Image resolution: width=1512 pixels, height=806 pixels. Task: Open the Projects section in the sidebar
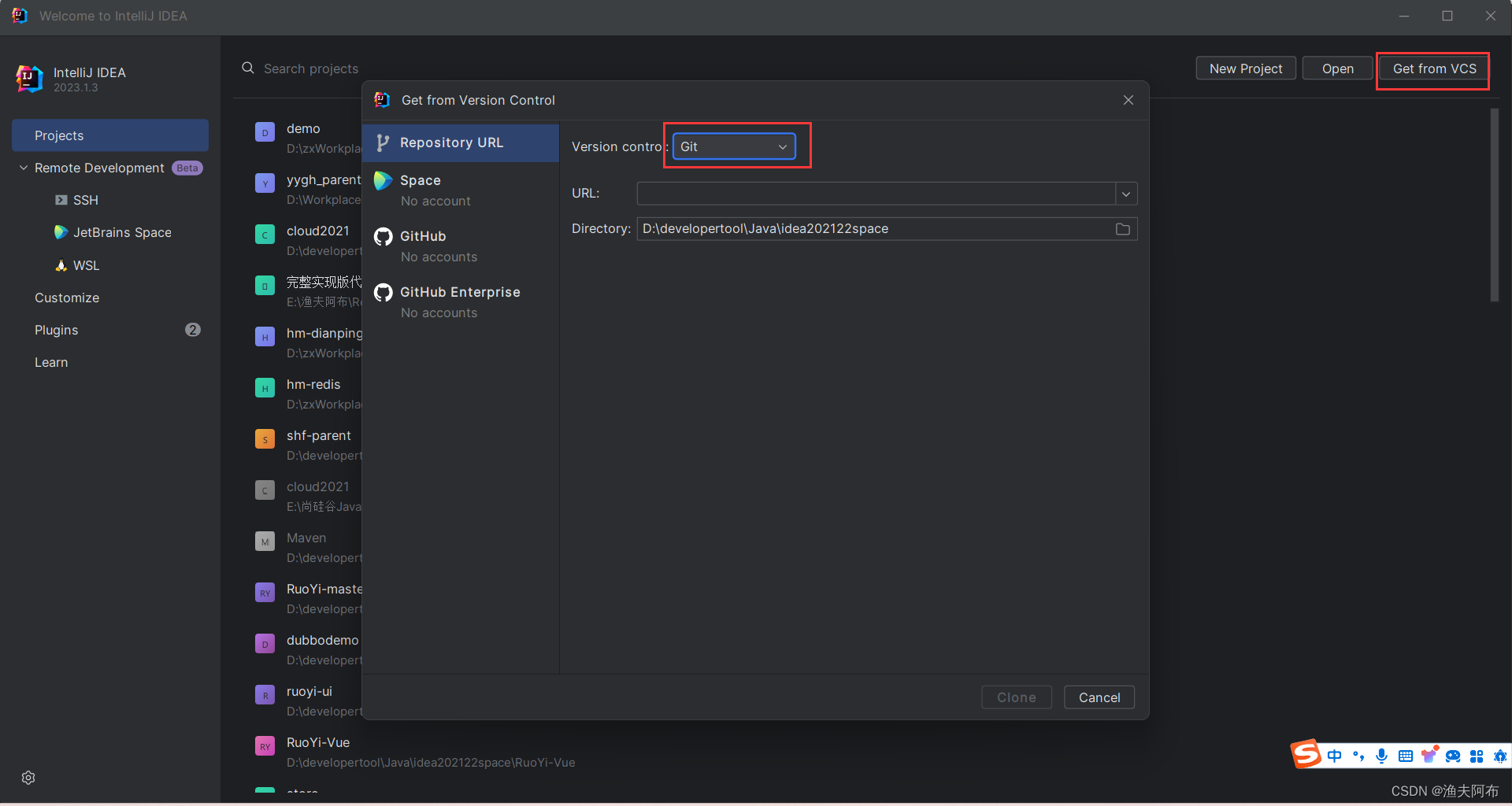coord(110,135)
